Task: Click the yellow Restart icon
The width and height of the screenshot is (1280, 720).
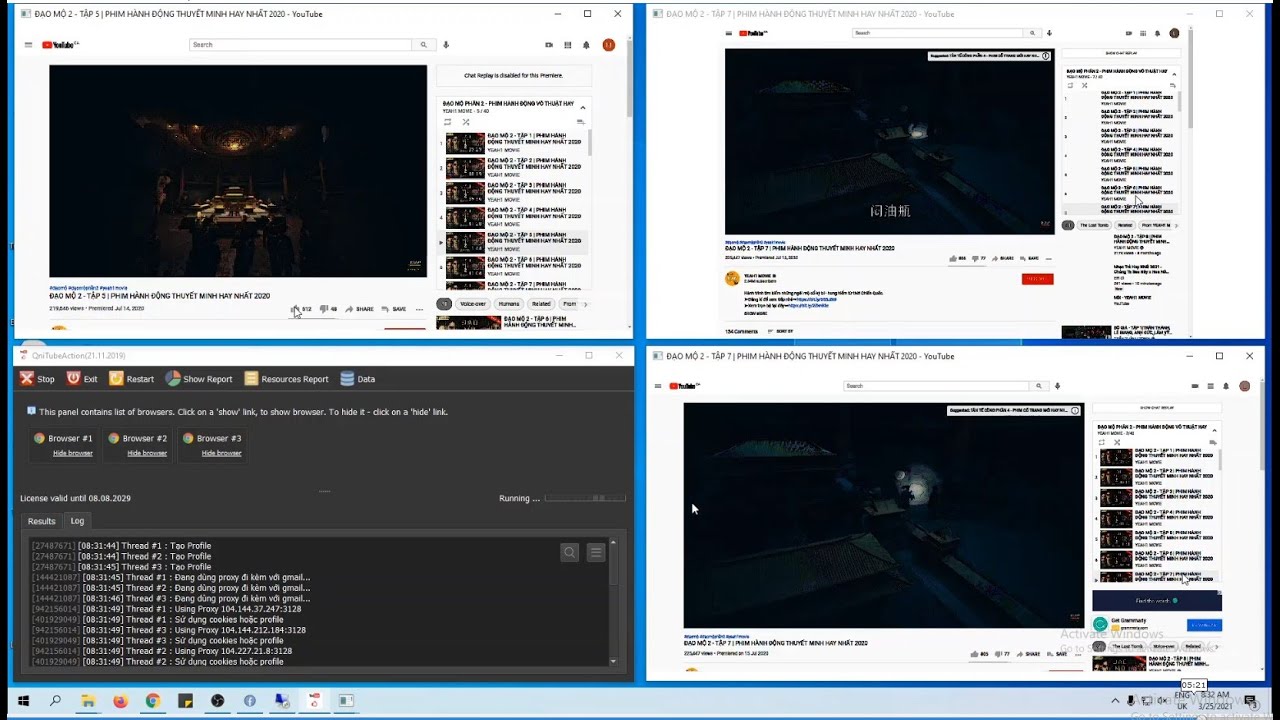Action: click(x=116, y=379)
